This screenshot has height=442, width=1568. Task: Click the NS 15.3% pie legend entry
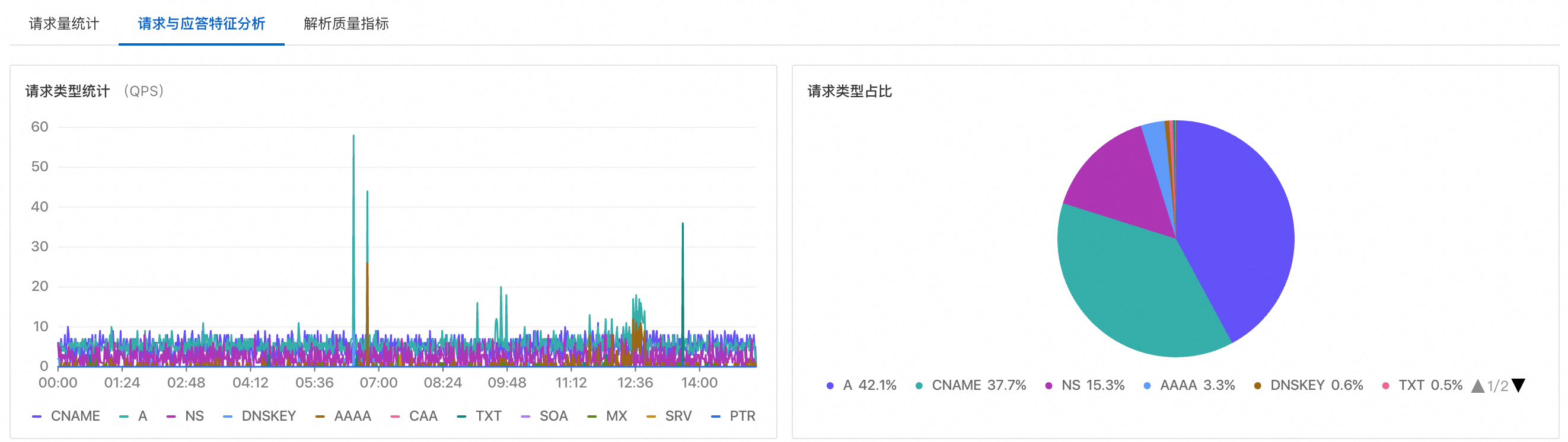pyautogui.click(x=1085, y=386)
